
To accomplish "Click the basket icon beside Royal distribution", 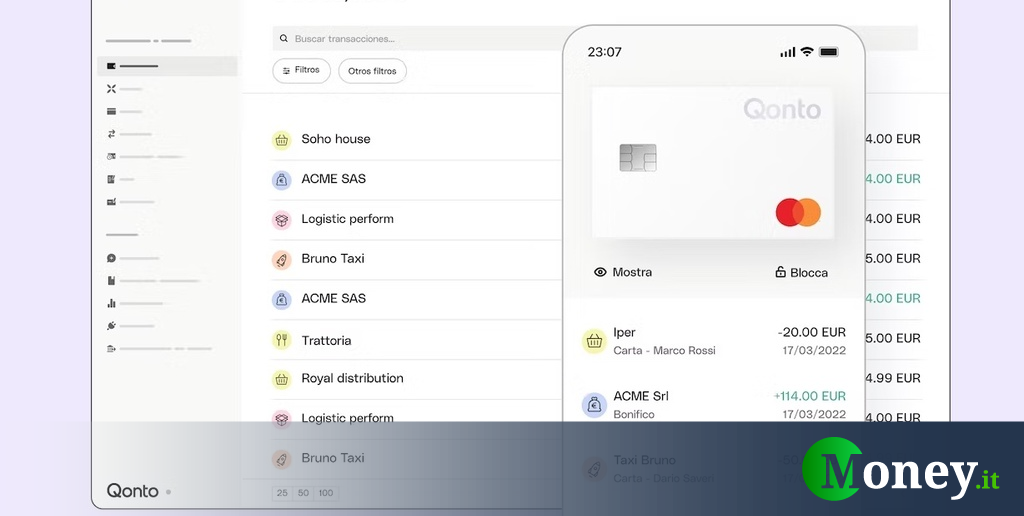I will pos(281,379).
